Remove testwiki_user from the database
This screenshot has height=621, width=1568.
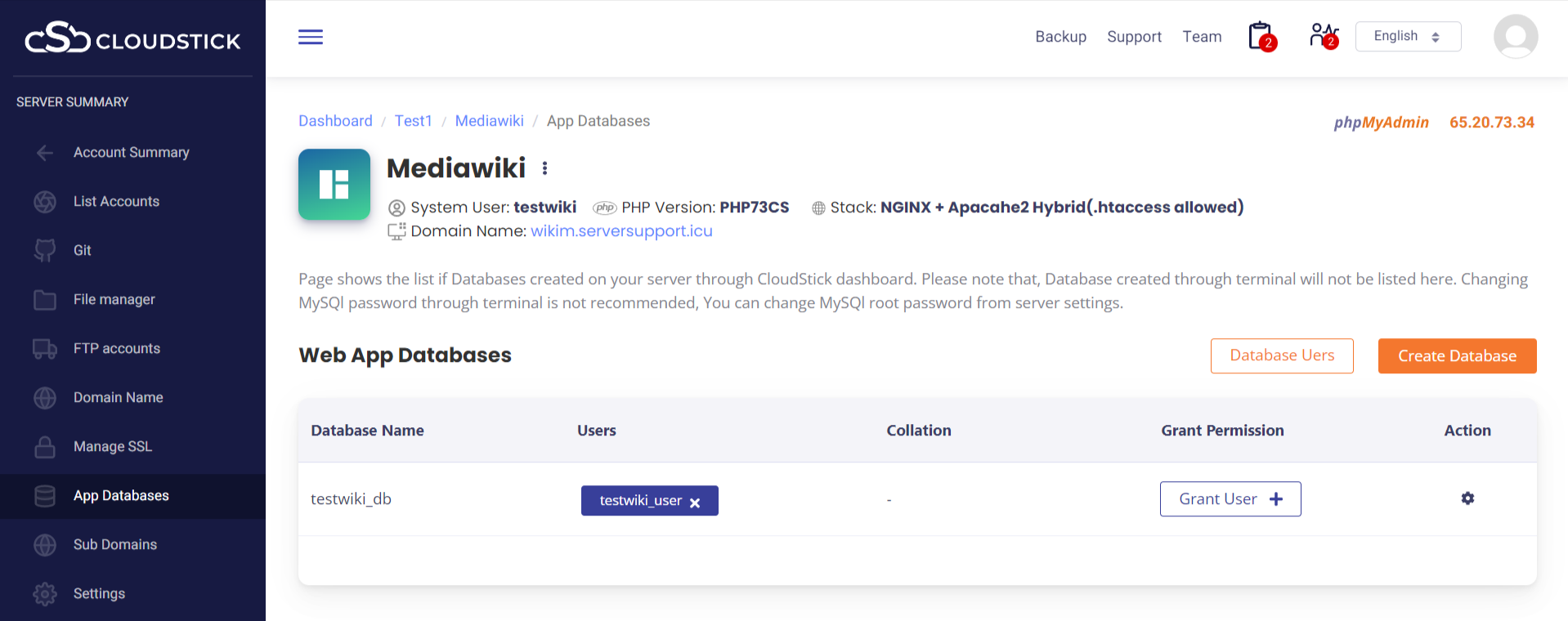pyautogui.click(x=695, y=503)
